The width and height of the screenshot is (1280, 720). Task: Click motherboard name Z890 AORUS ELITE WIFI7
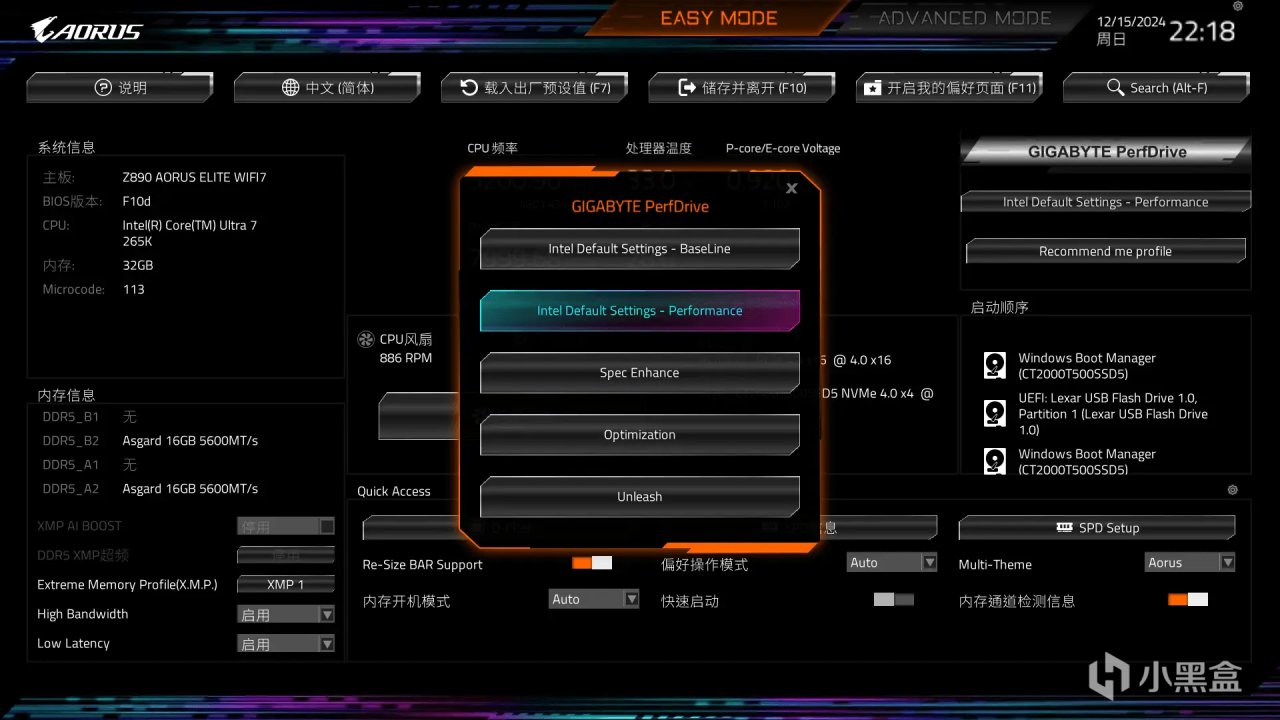pyautogui.click(x=194, y=177)
